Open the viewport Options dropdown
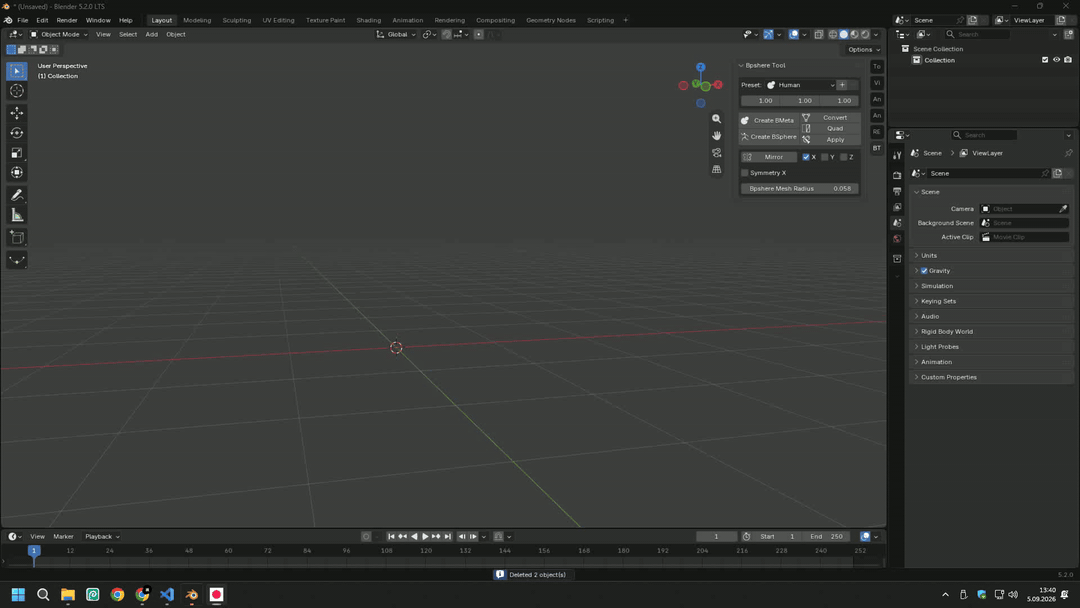Viewport: 1080px width, 608px height. coord(863,50)
